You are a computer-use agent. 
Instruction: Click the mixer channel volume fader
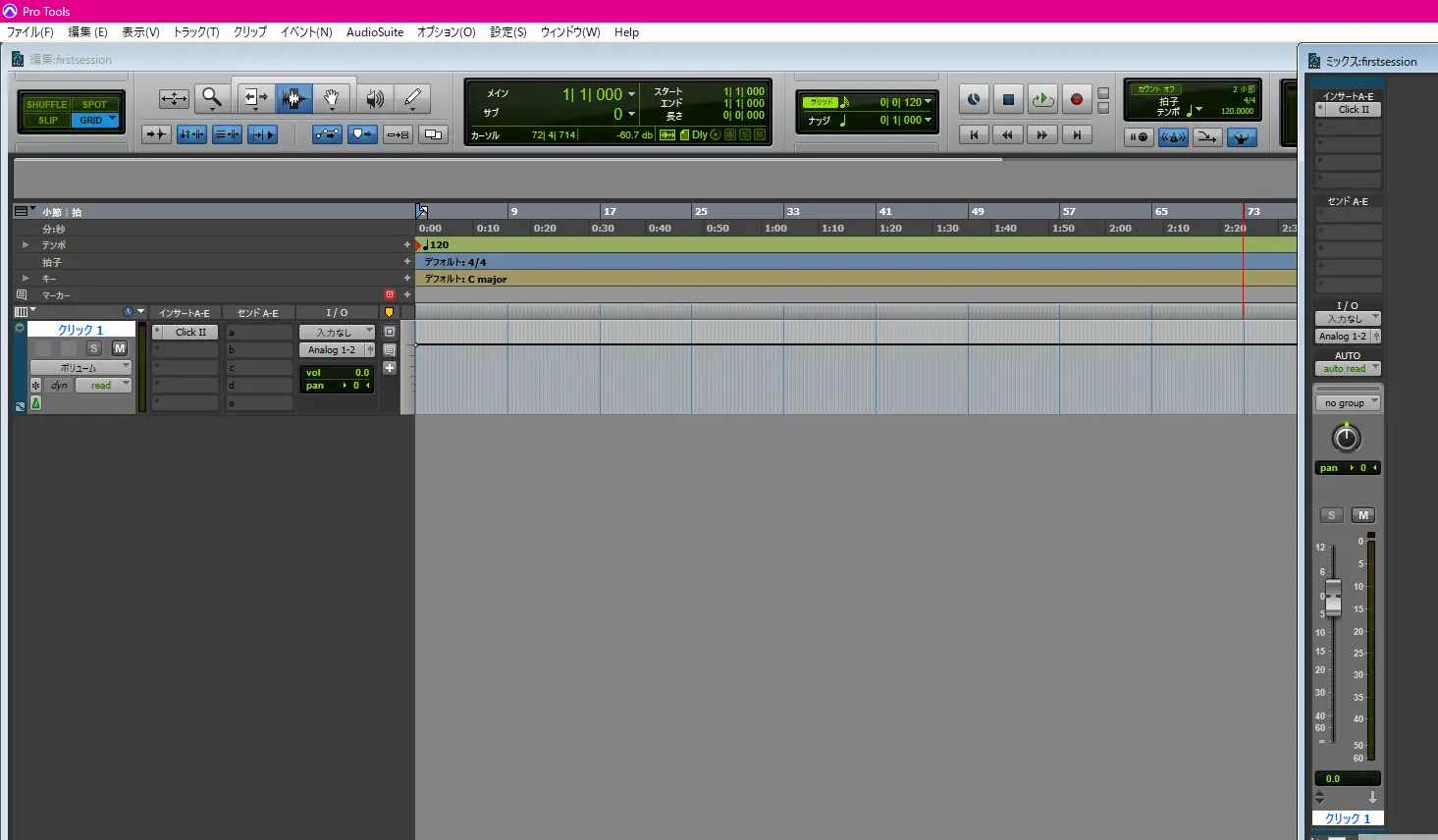click(x=1333, y=596)
